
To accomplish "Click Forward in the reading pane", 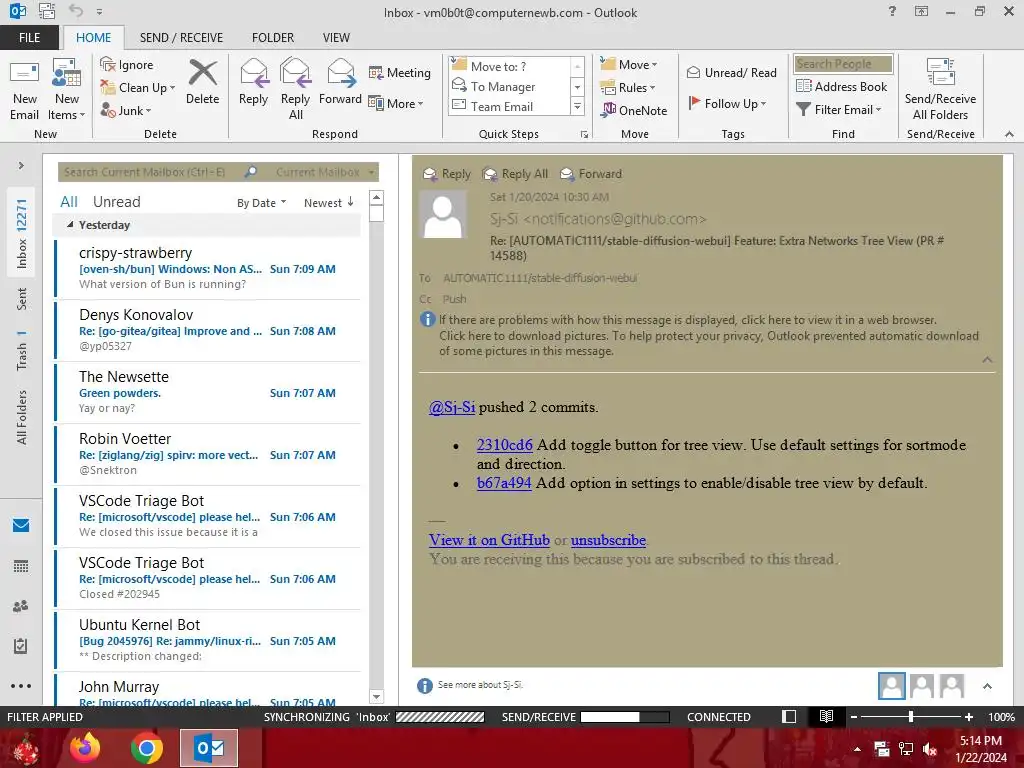I will (x=591, y=174).
